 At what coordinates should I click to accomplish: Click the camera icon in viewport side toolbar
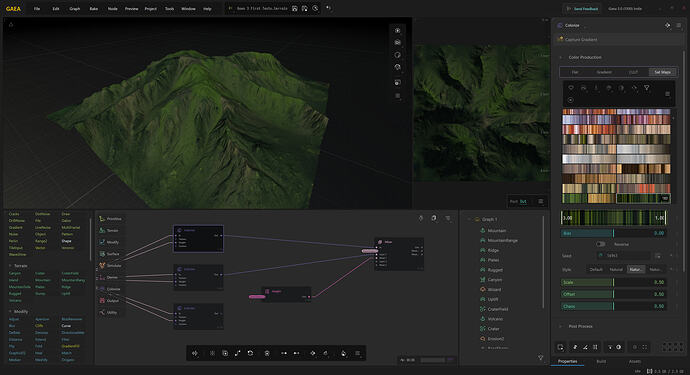[x=397, y=42]
